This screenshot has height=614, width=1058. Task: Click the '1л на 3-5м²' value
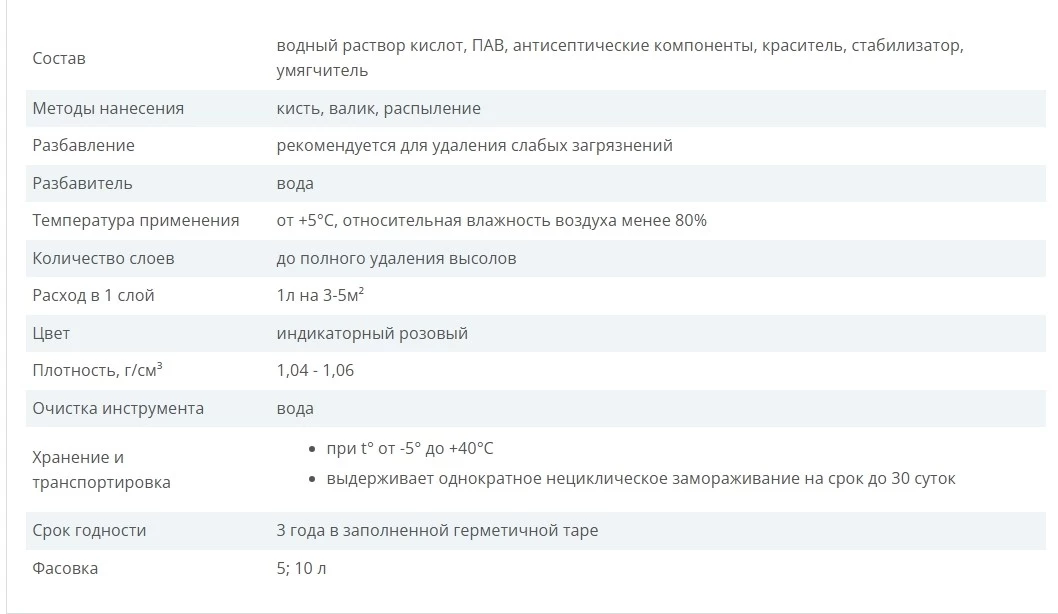(x=321, y=295)
